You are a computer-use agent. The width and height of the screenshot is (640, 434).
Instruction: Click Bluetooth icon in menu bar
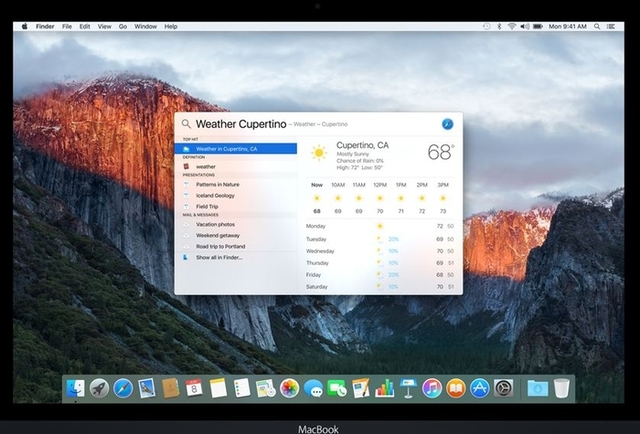pyautogui.click(x=499, y=27)
